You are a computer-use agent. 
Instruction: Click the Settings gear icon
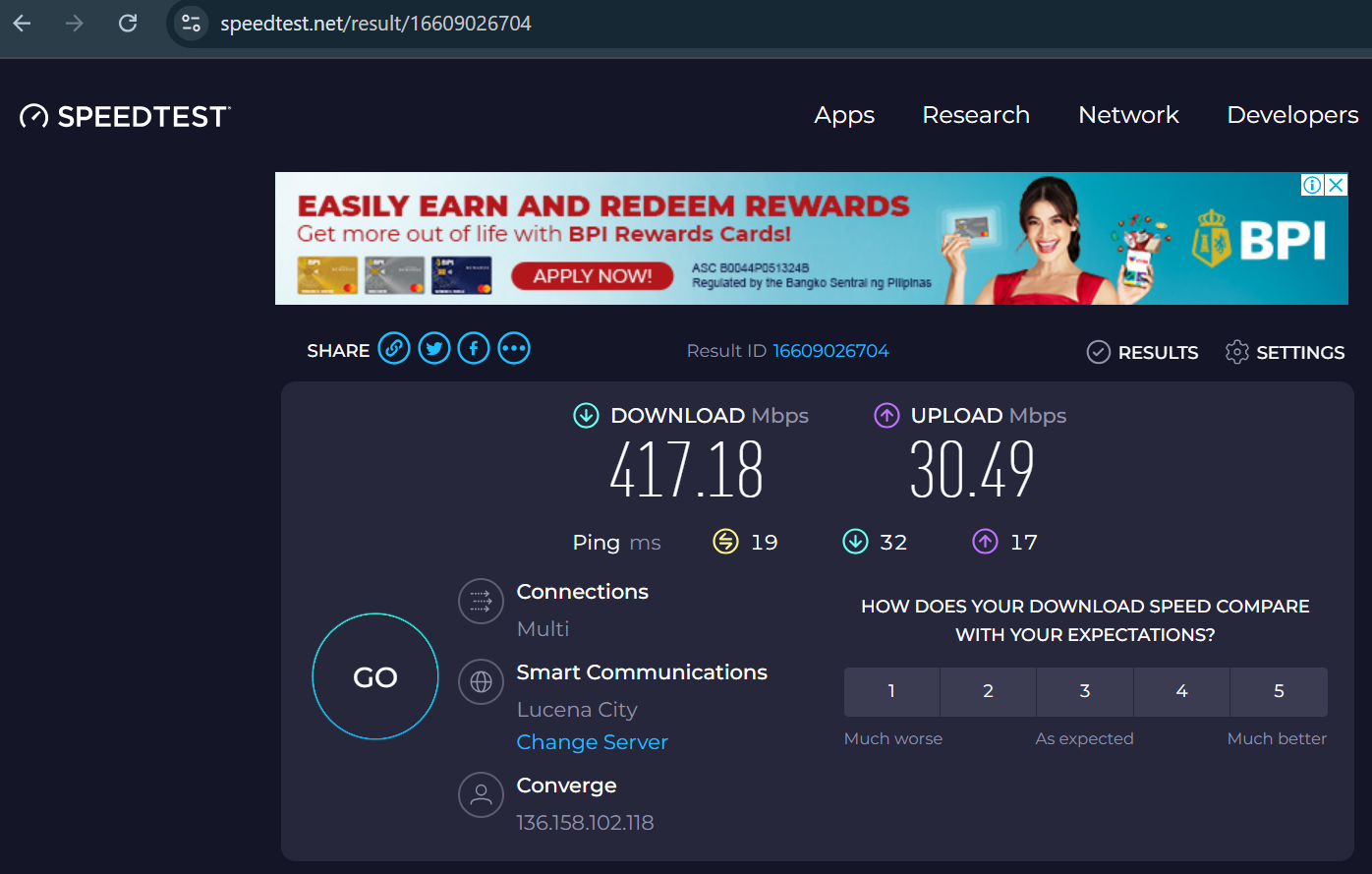[1237, 352]
